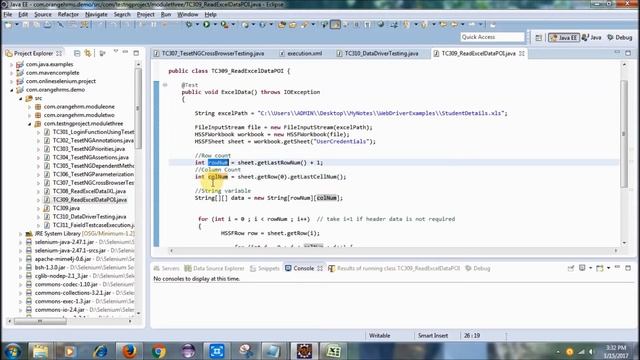The image size is (640, 360).
Task: Collapse com.orangehrms.demo project
Action: (x=11, y=90)
